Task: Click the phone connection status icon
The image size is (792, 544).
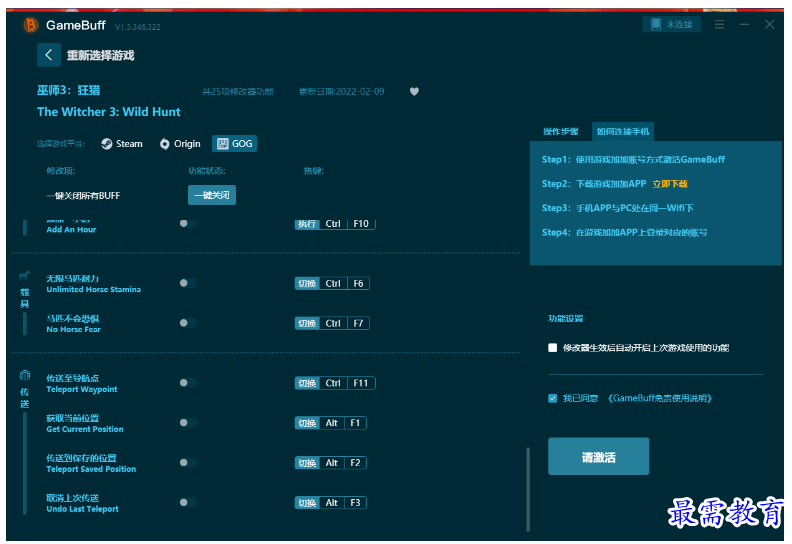Action: tap(656, 24)
